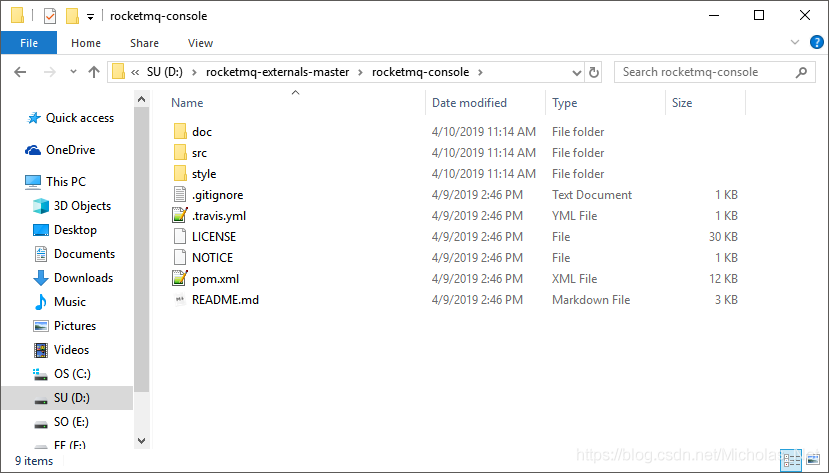The height and width of the screenshot is (473, 829).
Task: Expand the ribbon with the chevron
Action: [795, 42]
